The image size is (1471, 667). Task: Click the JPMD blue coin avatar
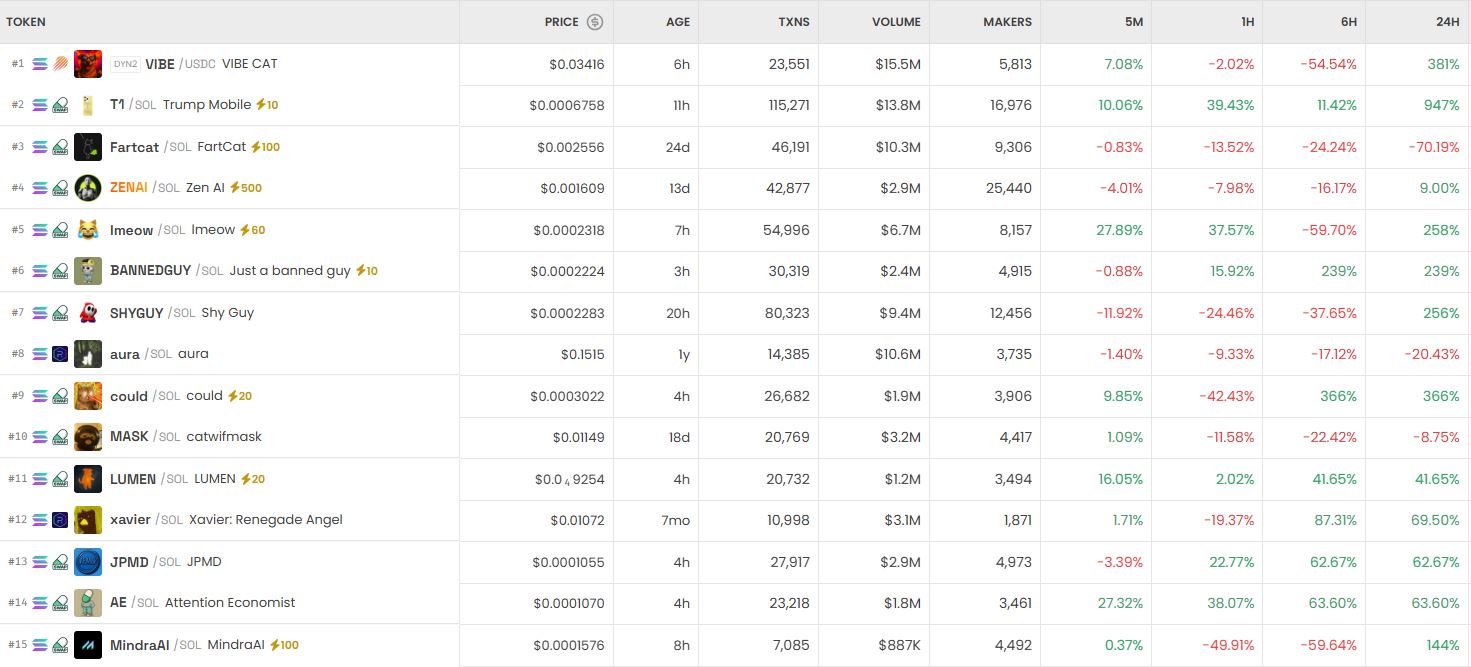click(88, 562)
